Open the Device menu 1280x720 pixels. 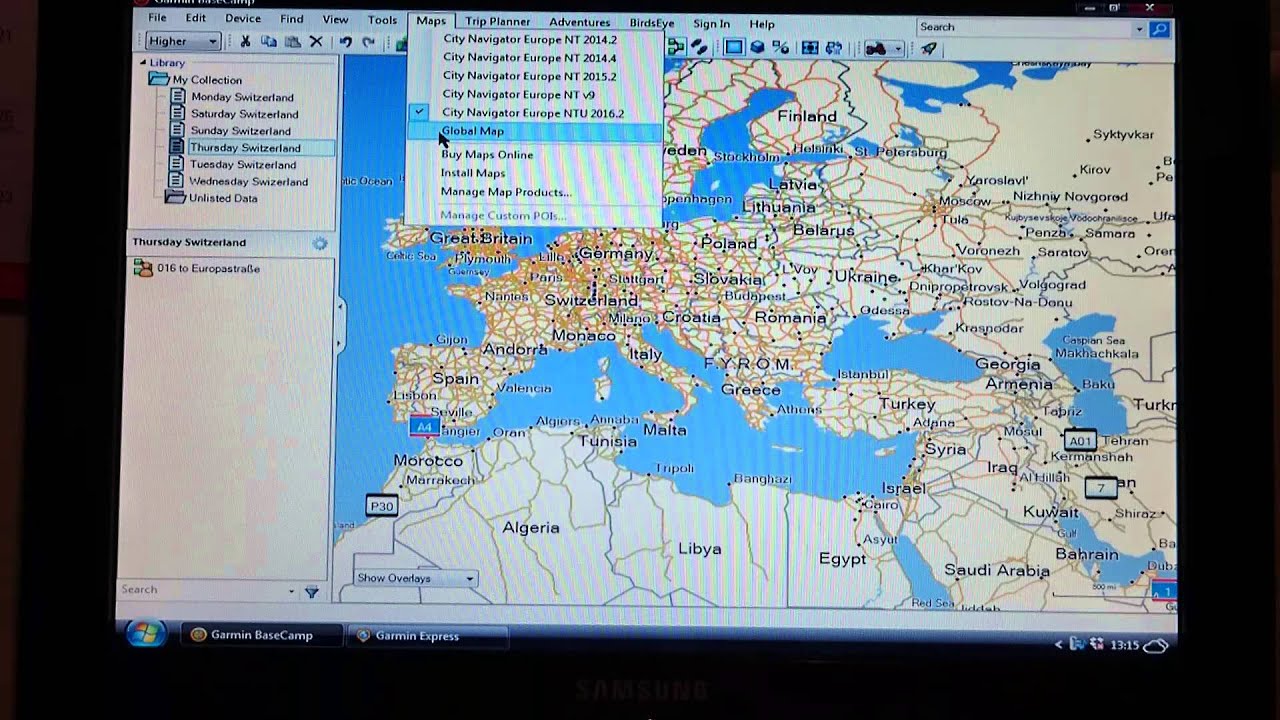click(x=243, y=18)
